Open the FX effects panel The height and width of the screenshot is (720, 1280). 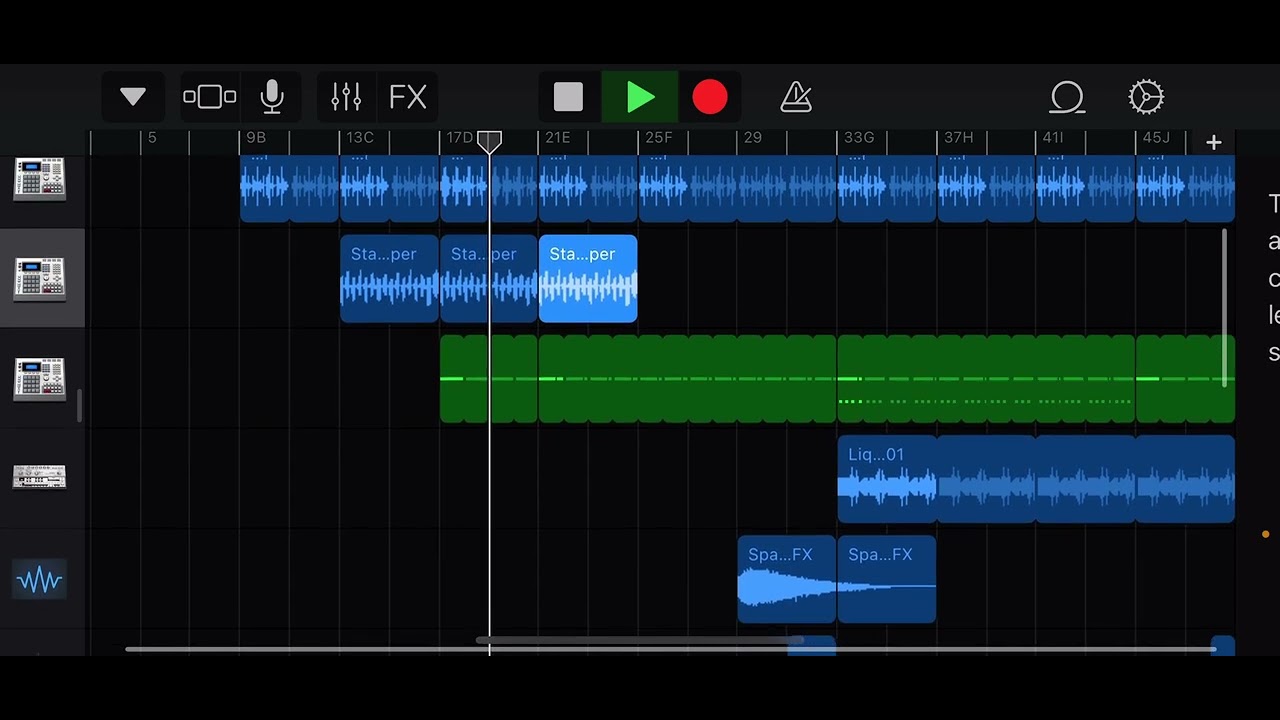[x=408, y=97]
